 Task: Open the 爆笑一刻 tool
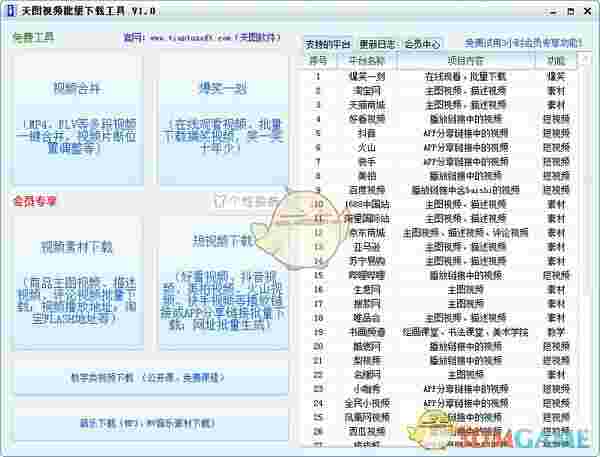click(x=223, y=120)
